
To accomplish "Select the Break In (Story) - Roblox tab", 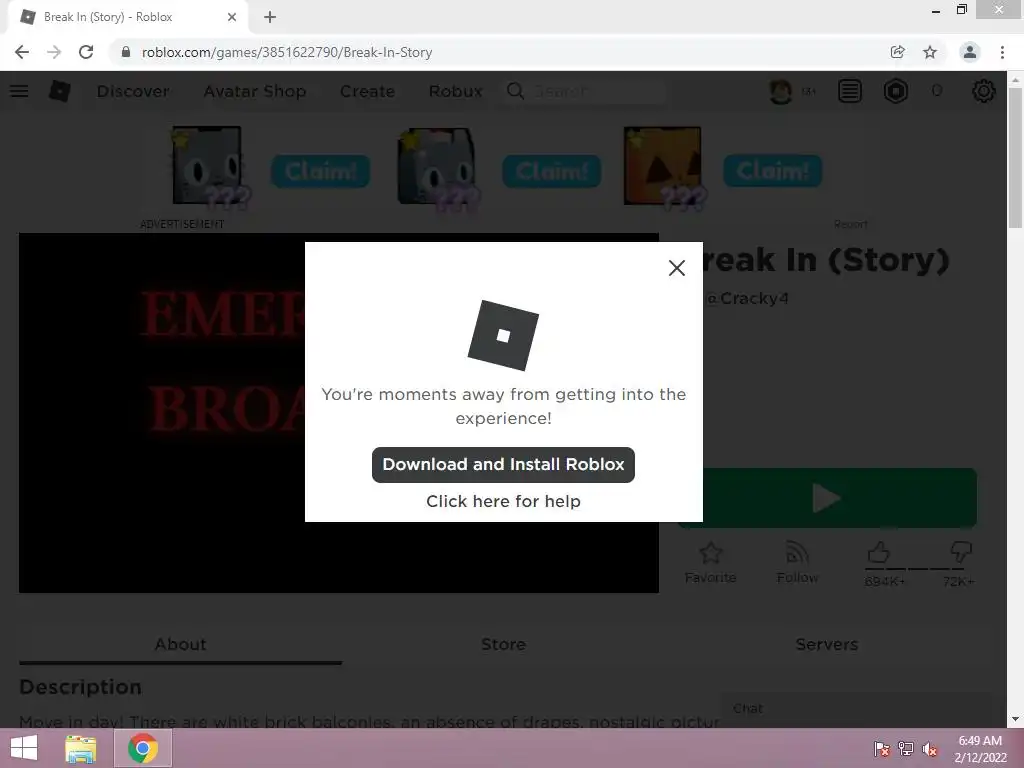I will coord(127,17).
